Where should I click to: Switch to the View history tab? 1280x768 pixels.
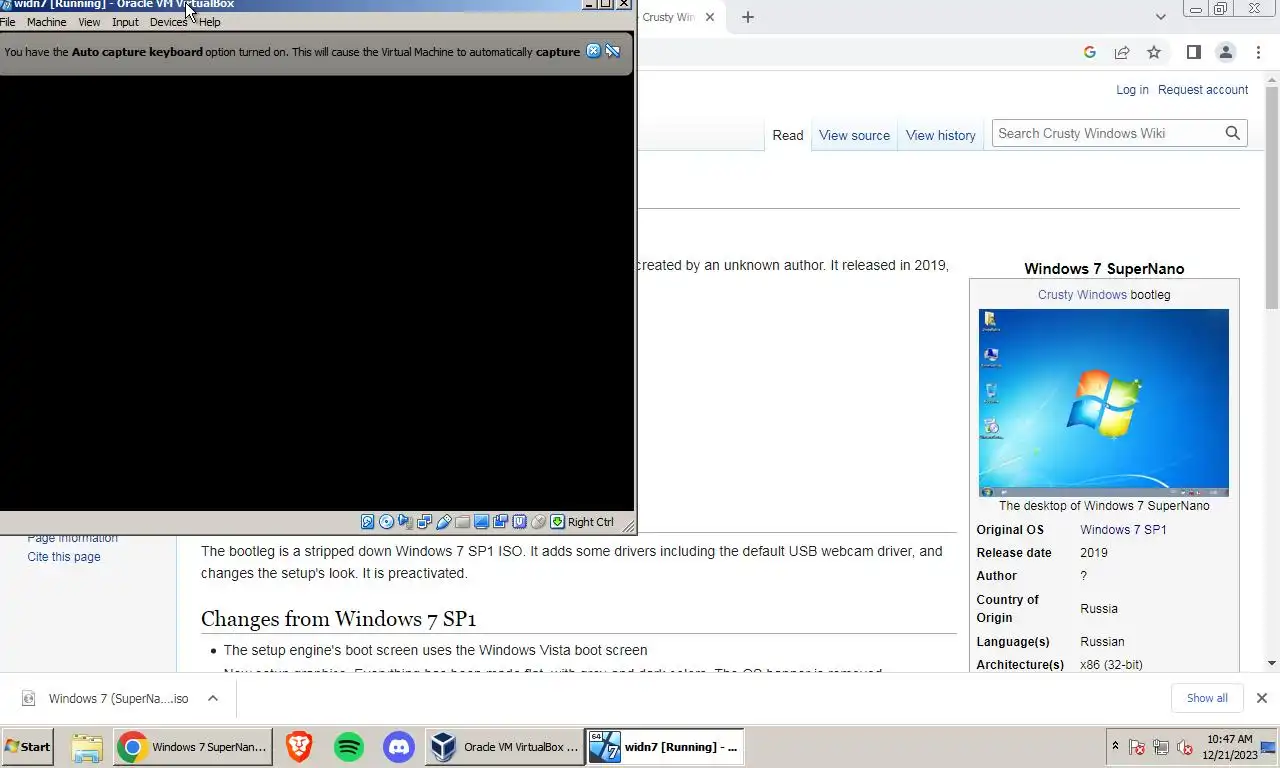pos(940,135)
